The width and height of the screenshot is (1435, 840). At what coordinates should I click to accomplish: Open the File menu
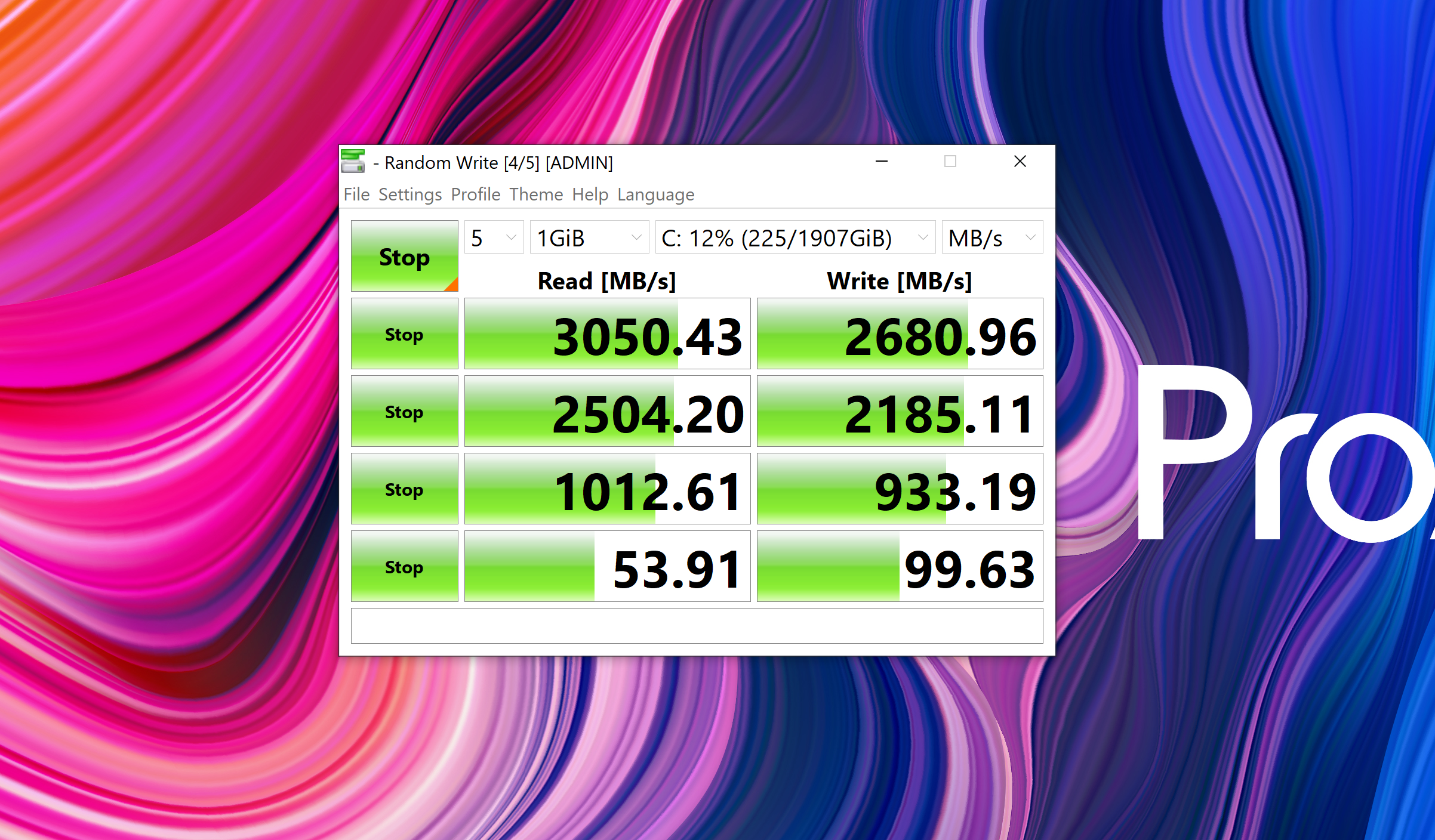[x=356, y=194]
